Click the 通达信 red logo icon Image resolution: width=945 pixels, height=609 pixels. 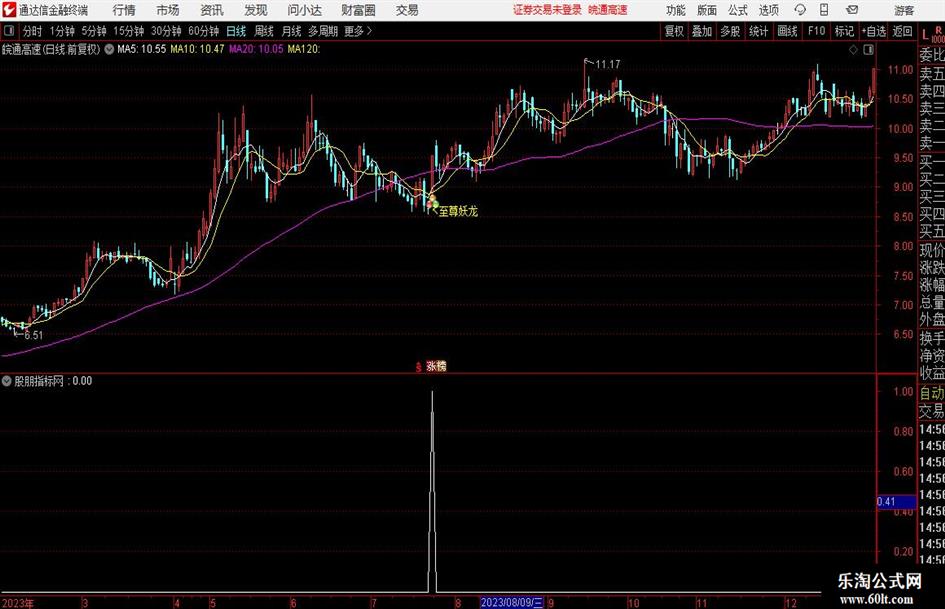coord(8,10)
